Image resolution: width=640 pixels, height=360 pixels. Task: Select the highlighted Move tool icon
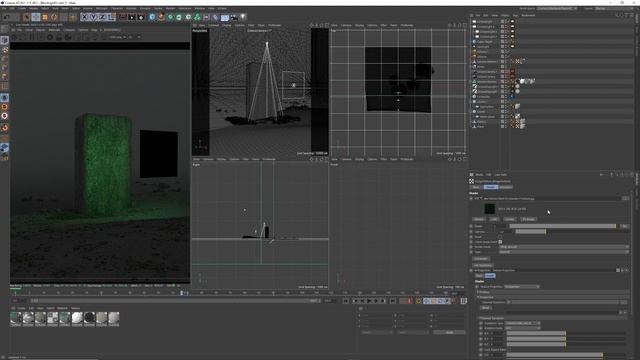click(36, 17)
